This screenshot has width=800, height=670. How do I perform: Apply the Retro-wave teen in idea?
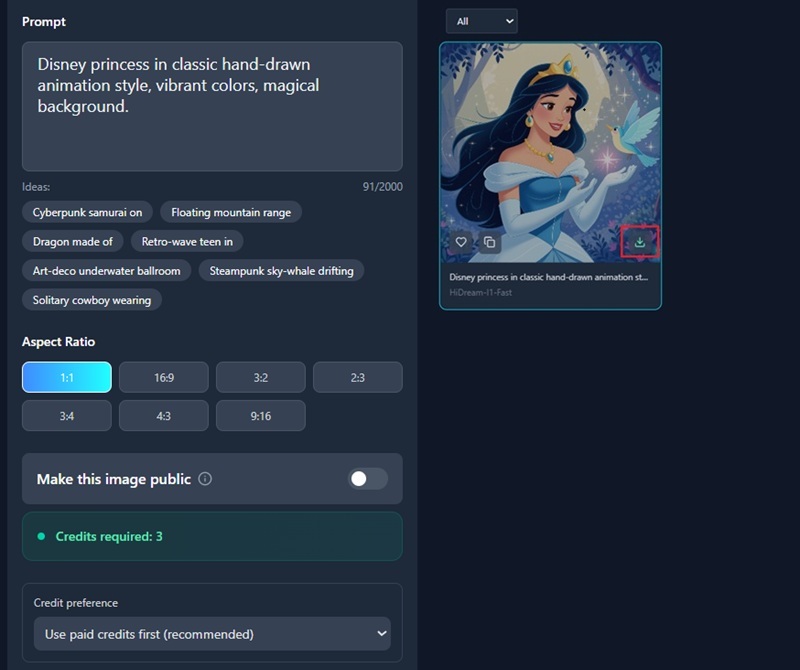coord(187,241)
